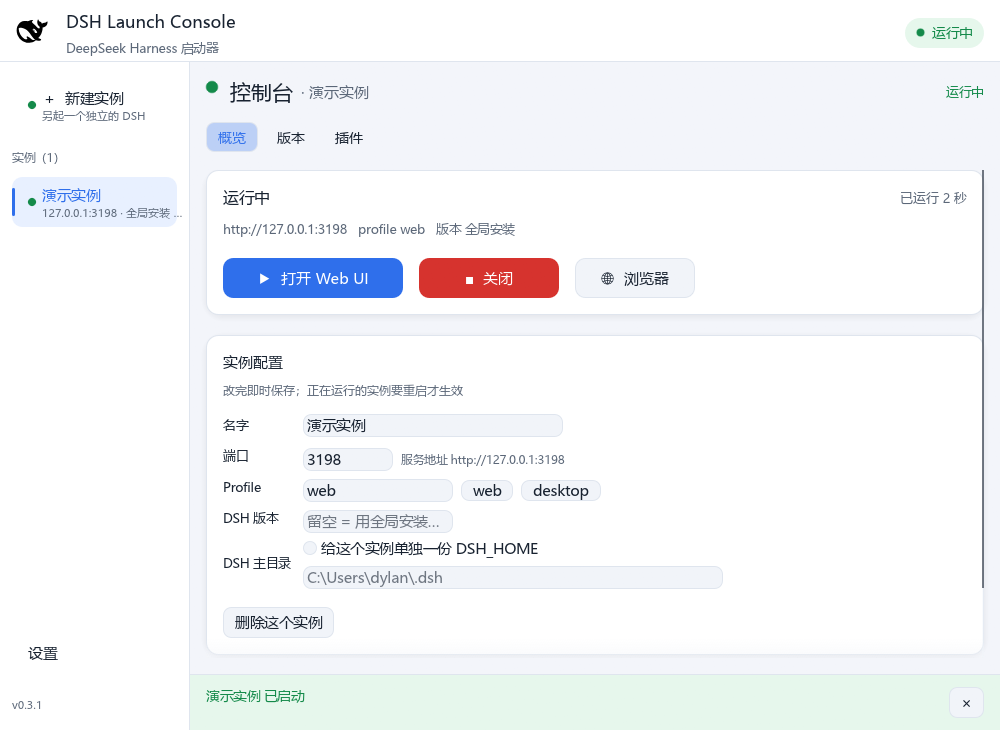
Task: Stop the instance with the red 关闭 button
Action: tap(489, 278)
